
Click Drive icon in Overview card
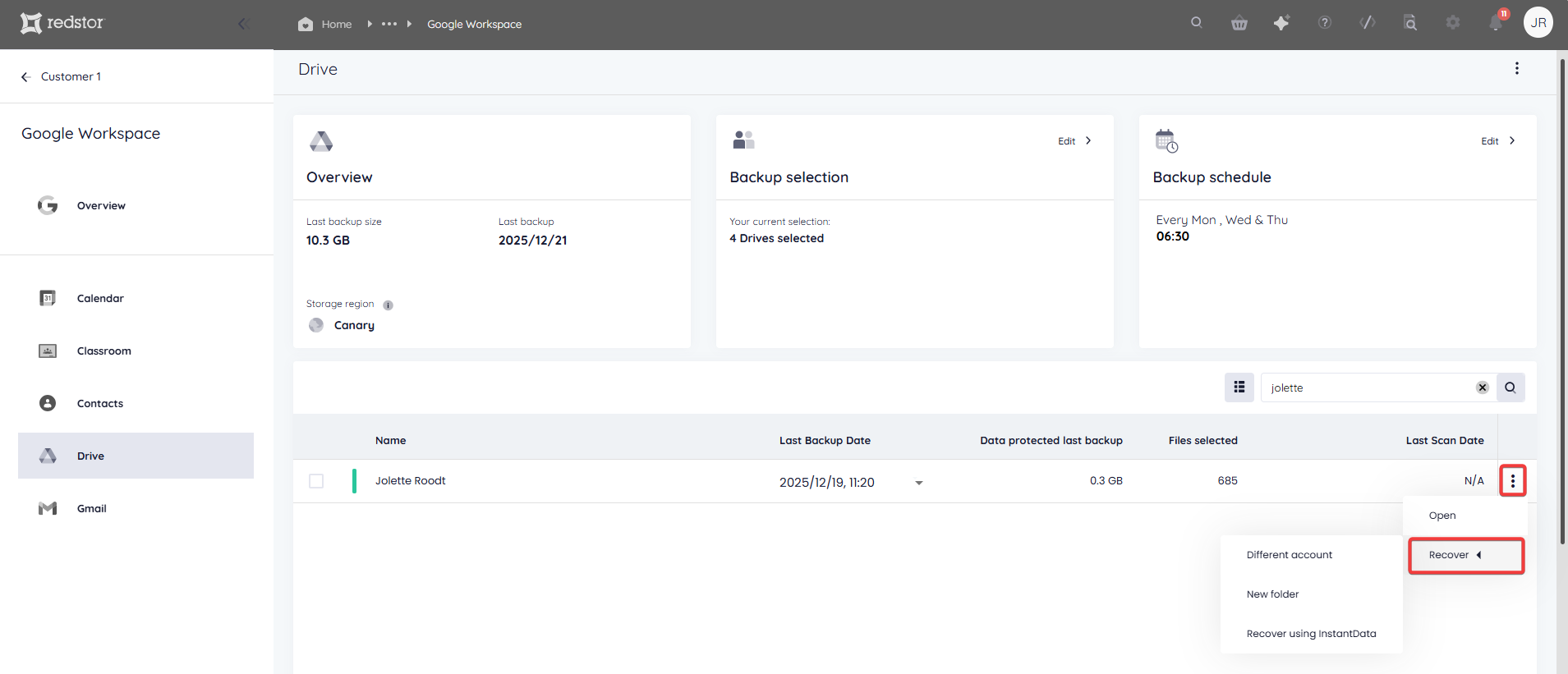[x=321, y=141]
